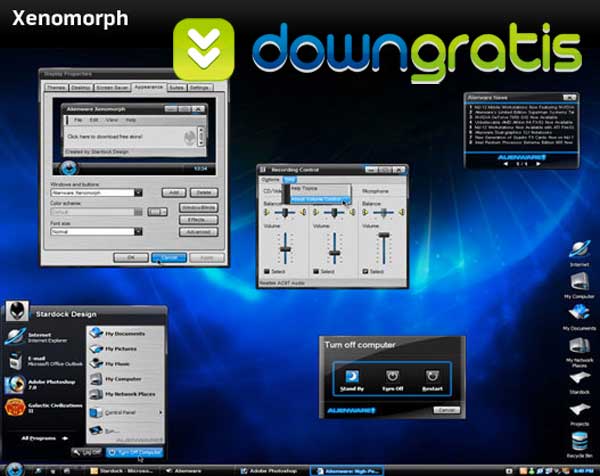Open the Projects desktop folder icon

[579, 414]
